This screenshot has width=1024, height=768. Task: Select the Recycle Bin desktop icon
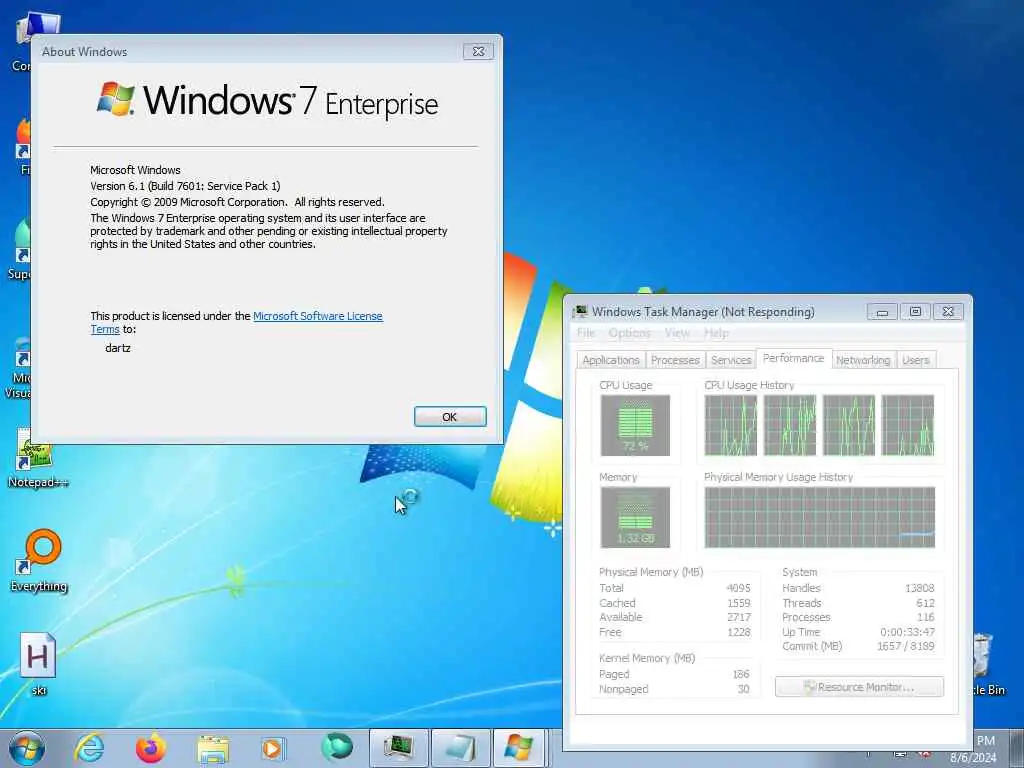click(x=987, y=663)
